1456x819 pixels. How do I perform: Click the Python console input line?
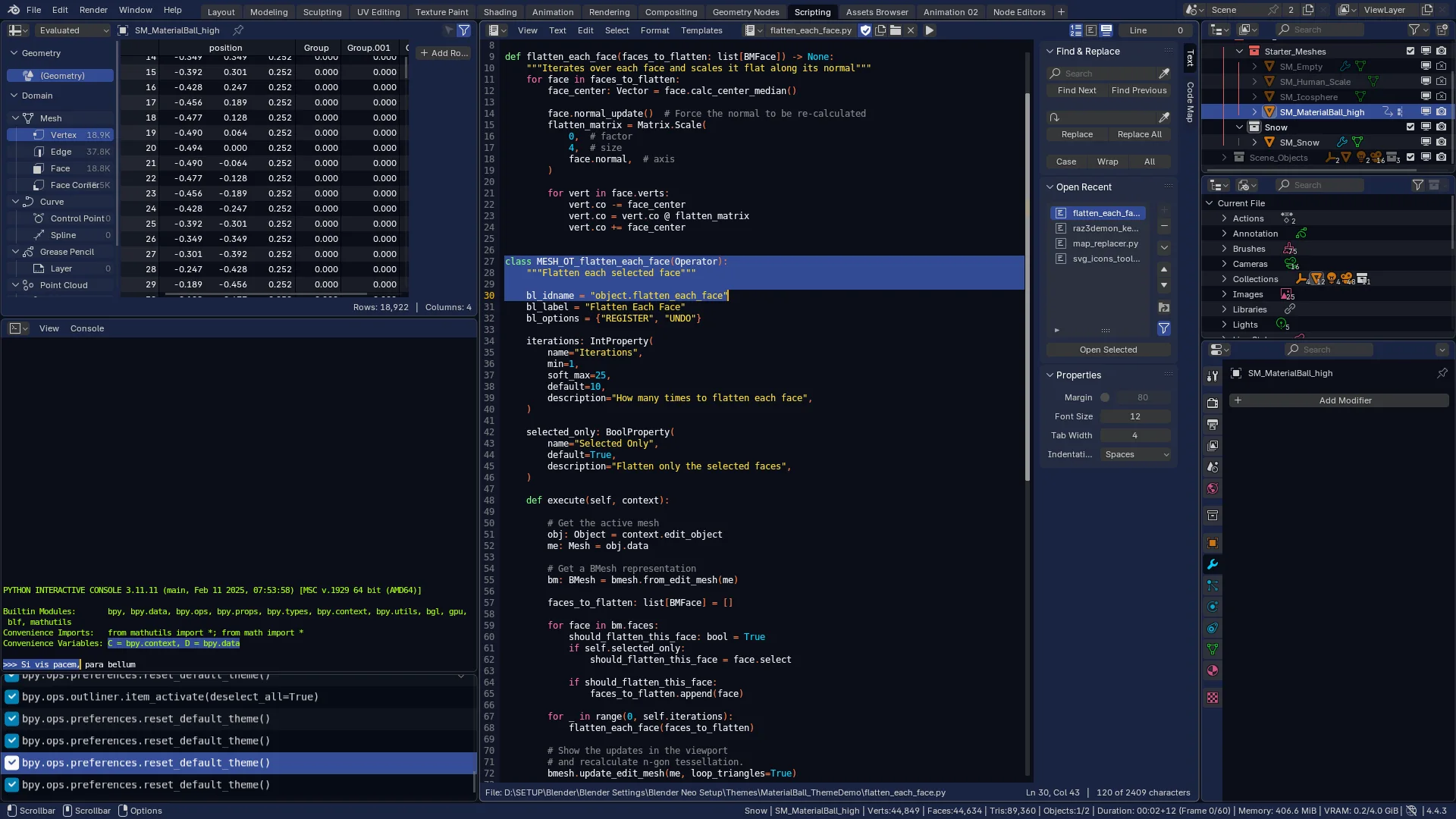[x=239, y=664]
